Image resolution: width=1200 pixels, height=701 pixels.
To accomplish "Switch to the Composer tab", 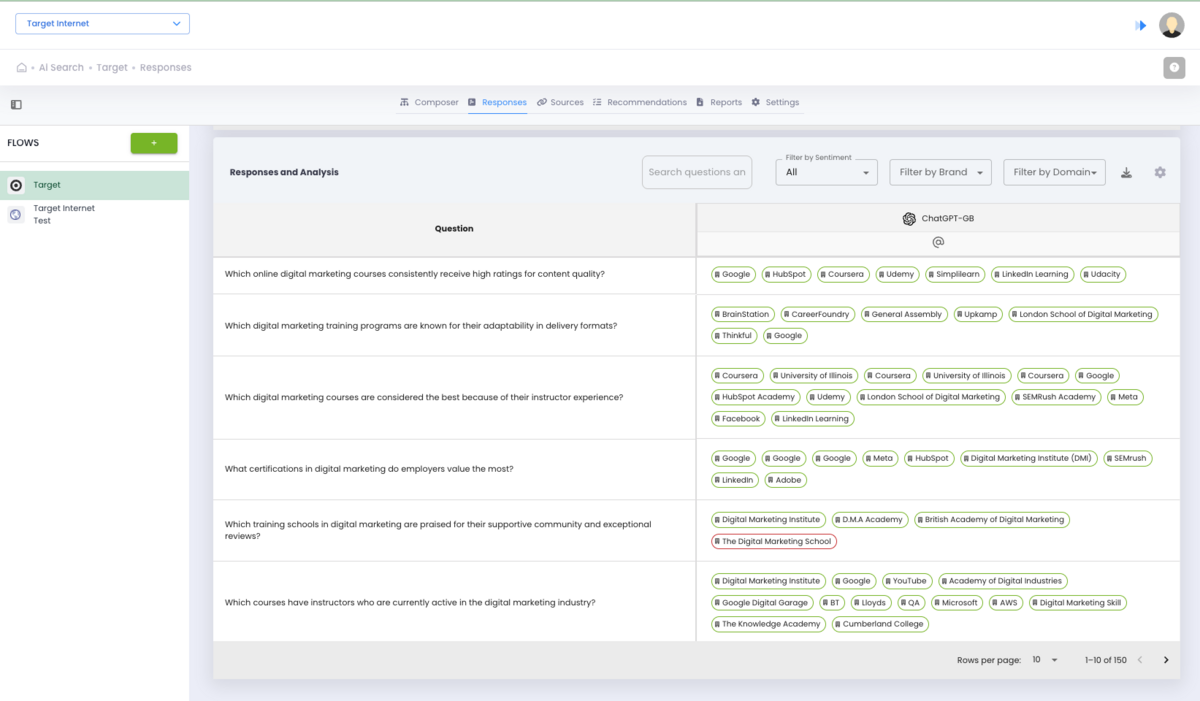I will coord(429,102).
